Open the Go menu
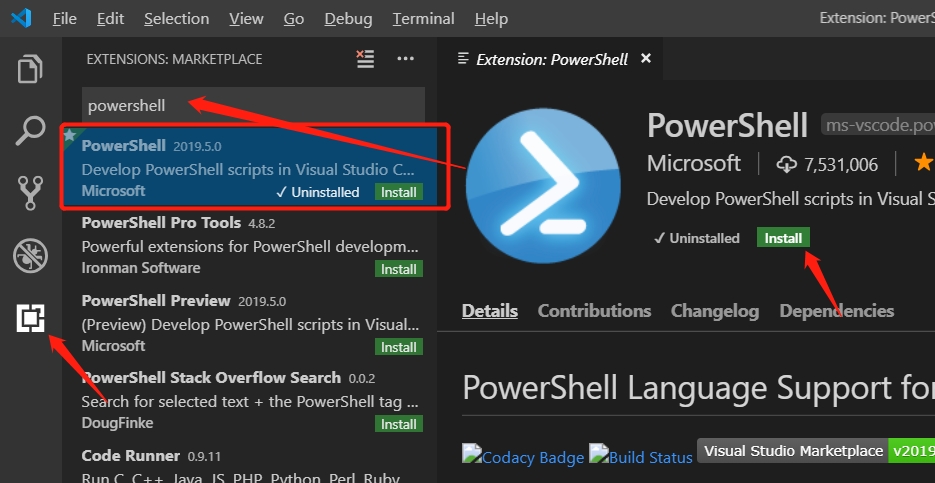935x483 pixels. 294,18
